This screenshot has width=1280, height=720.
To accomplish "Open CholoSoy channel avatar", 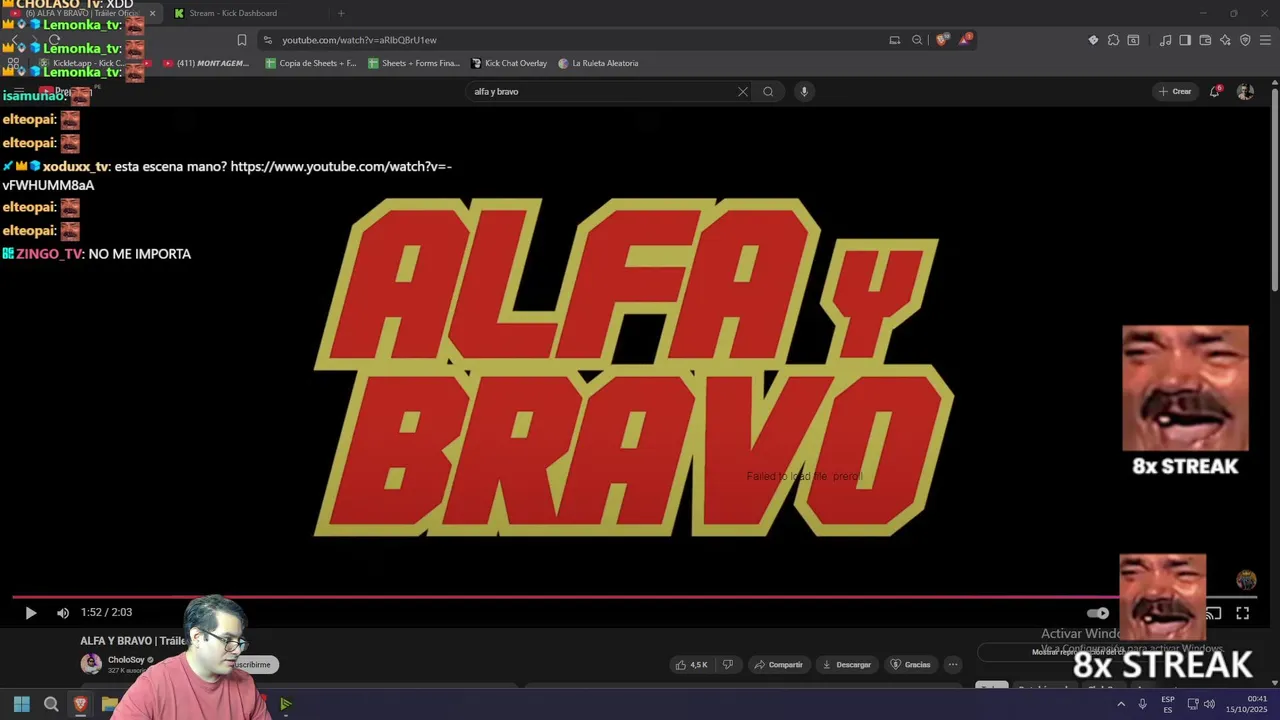I will point(91,664).
